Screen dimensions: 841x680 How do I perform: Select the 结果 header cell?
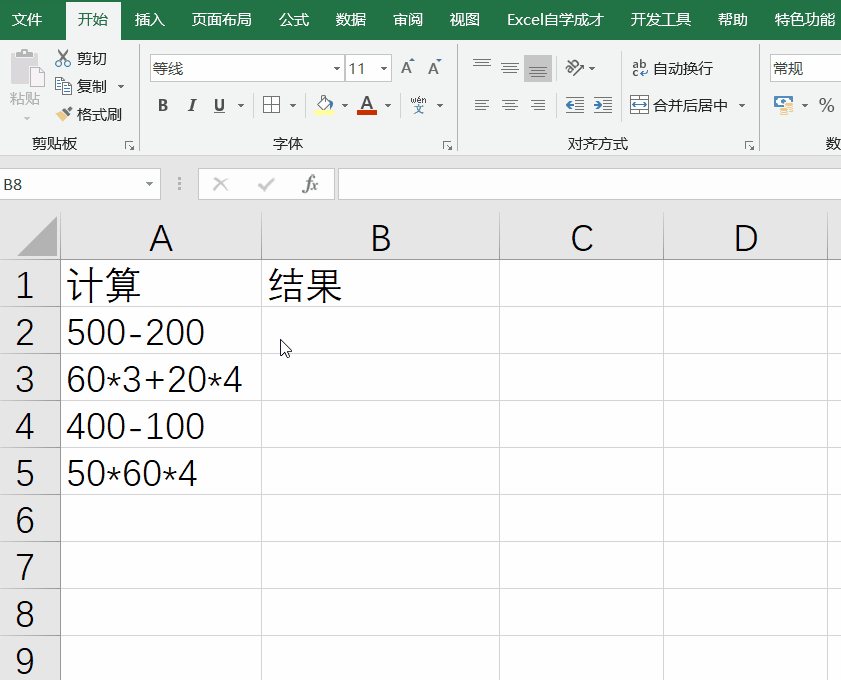pos(380,284)
